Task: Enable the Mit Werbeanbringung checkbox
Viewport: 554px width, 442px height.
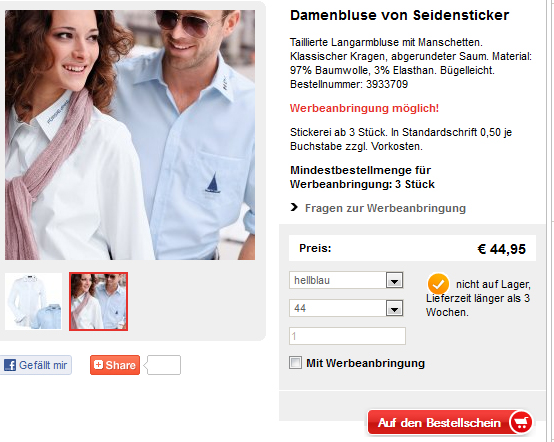Action: click(x=295, y=363)
